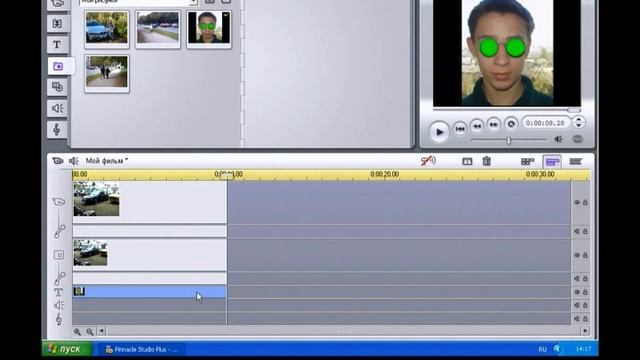Open the Music album tab with treble clef
Viewport: 640px width, 360px height.
coord(57,129)
